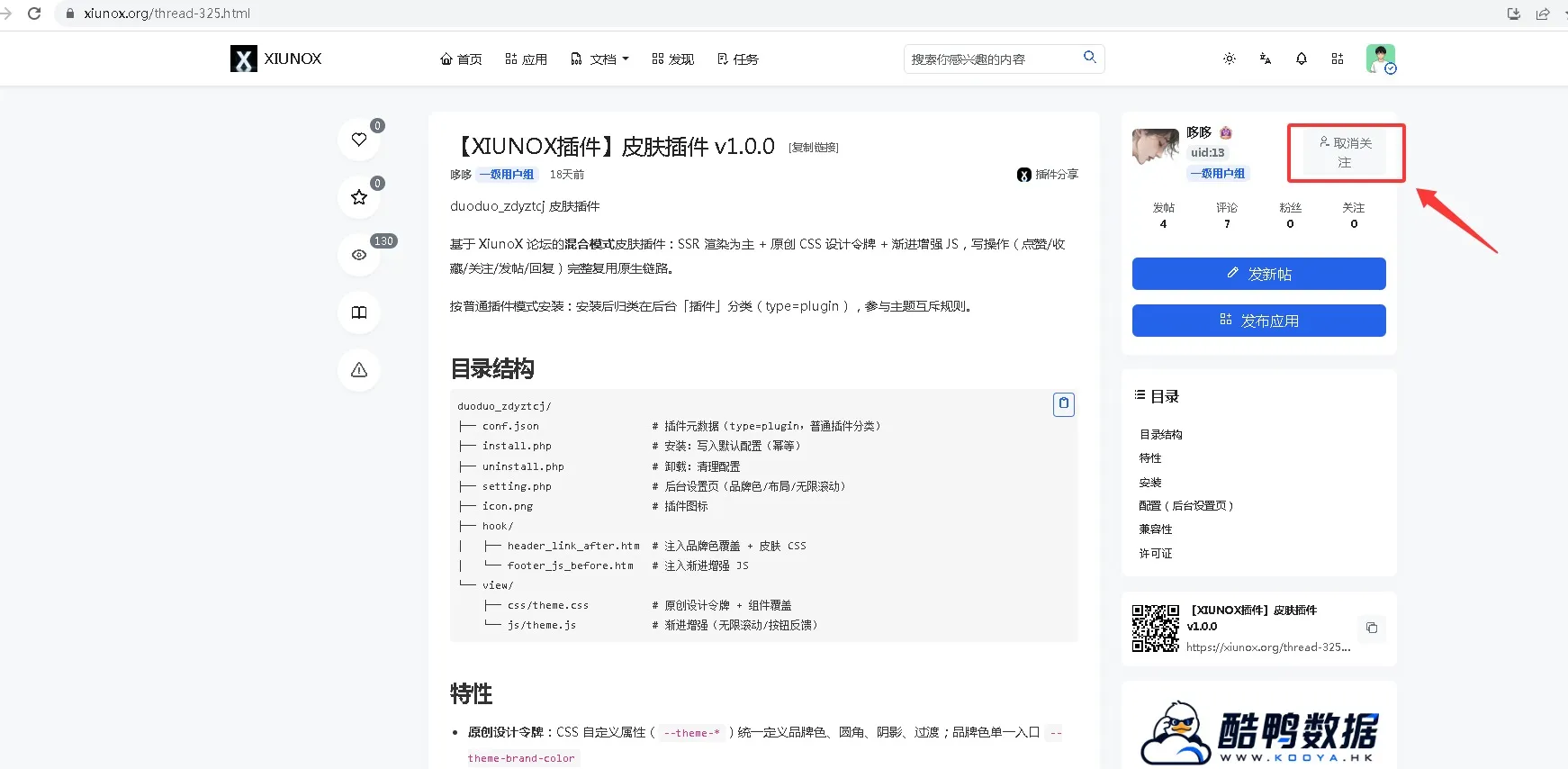Like the thread with heart icon

(359, 140)
